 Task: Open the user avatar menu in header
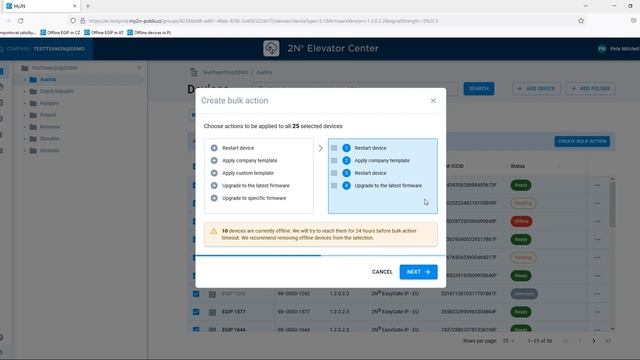602,49
